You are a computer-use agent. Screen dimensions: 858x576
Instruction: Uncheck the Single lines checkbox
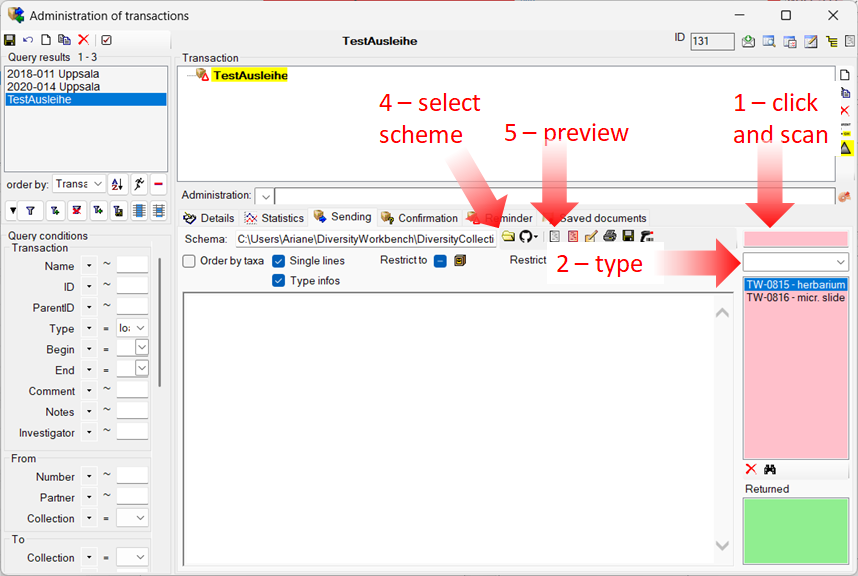coord(279,261)
